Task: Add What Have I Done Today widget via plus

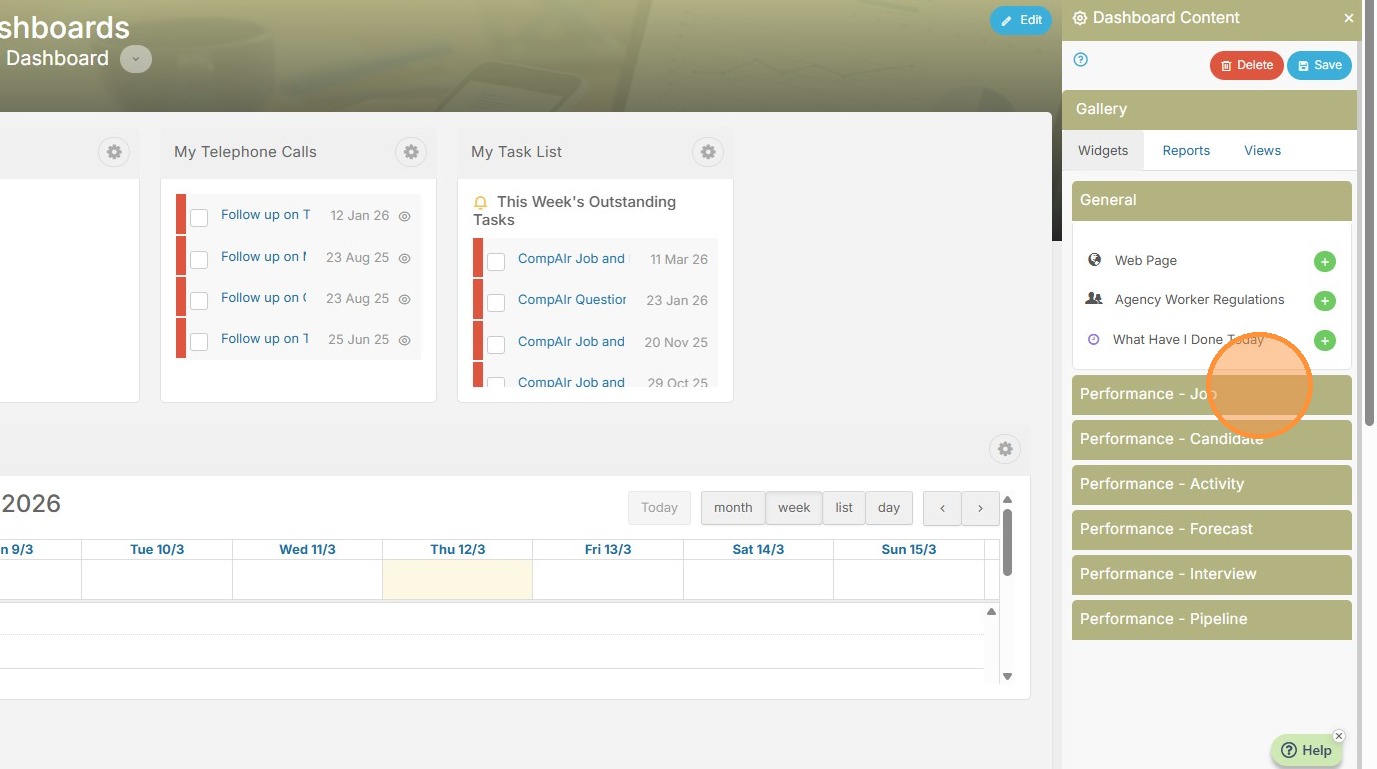Action: pos(1324,341)
